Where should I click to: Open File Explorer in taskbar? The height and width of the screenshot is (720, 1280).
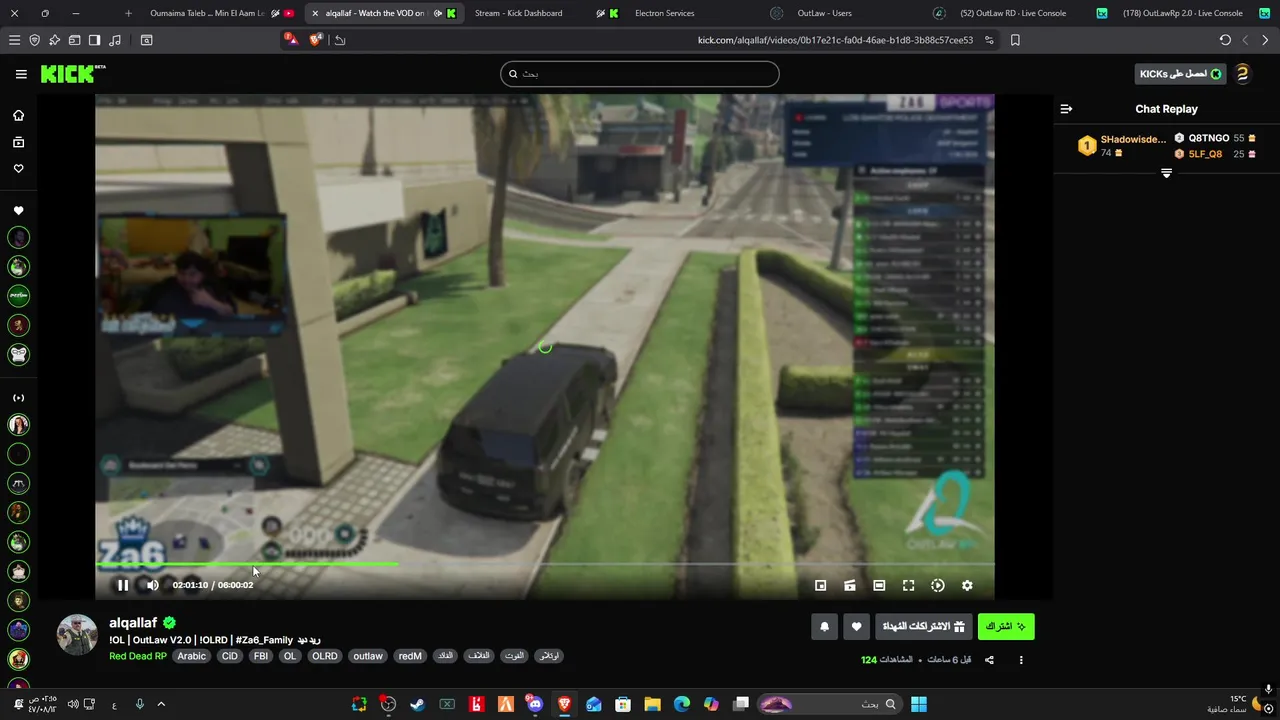click(x=652, y=704)
